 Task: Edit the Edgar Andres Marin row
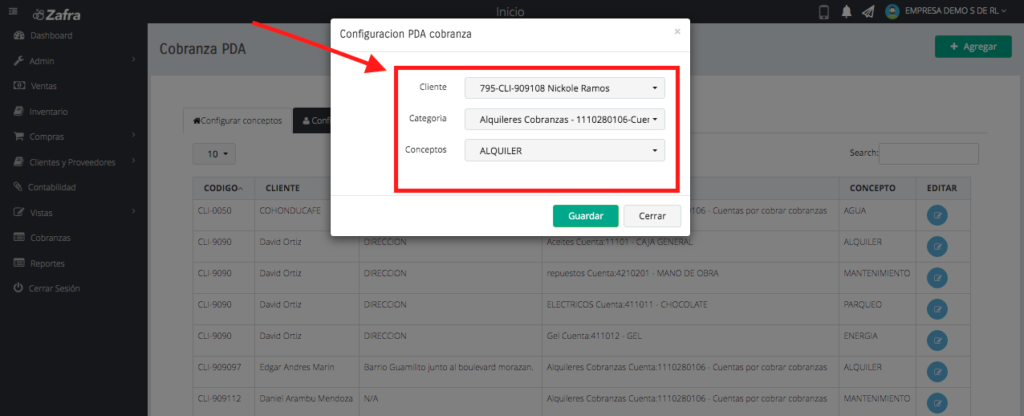point(937,372)
